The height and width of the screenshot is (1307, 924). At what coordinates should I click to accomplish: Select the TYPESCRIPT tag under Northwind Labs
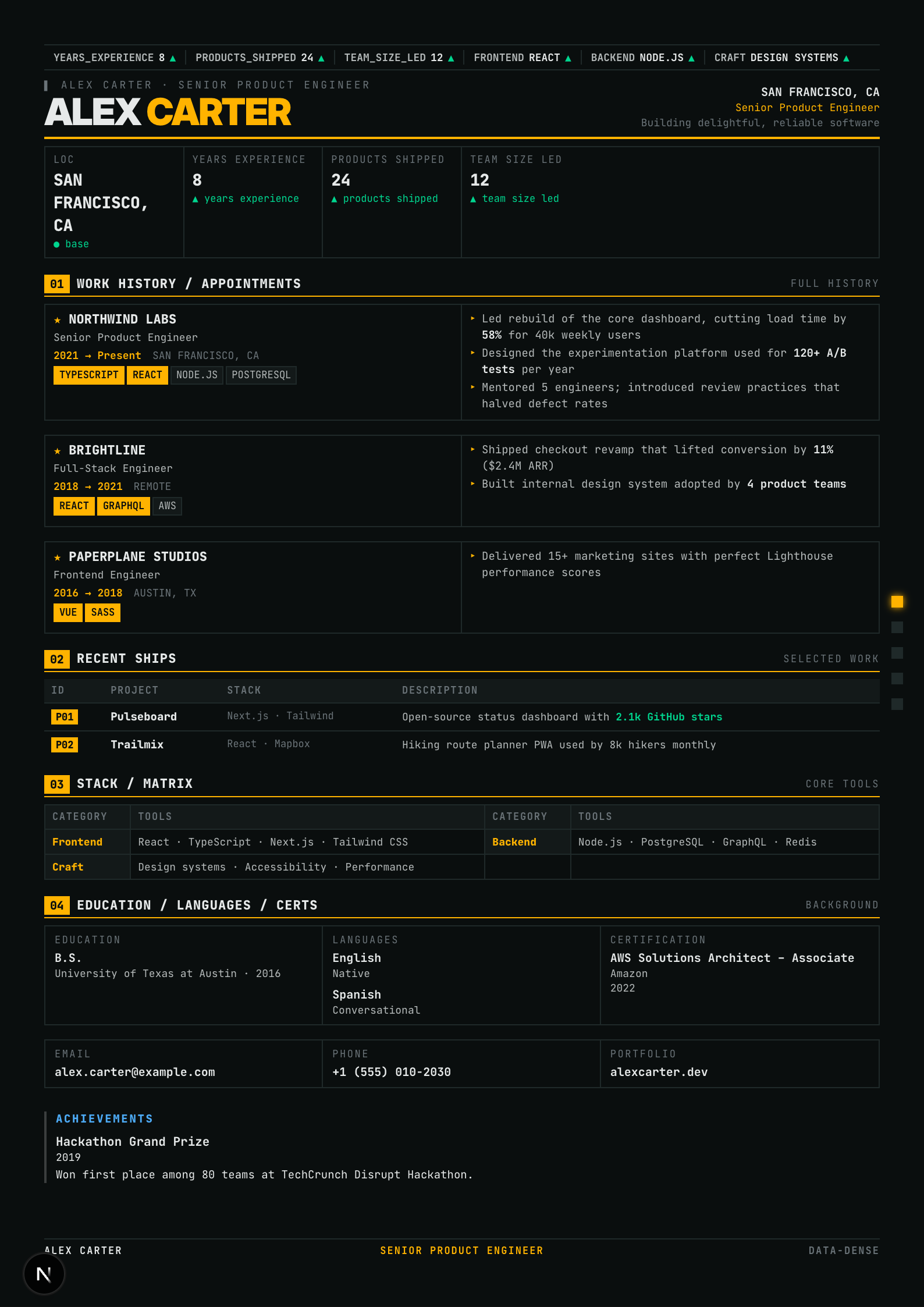[x=89, y=375]
